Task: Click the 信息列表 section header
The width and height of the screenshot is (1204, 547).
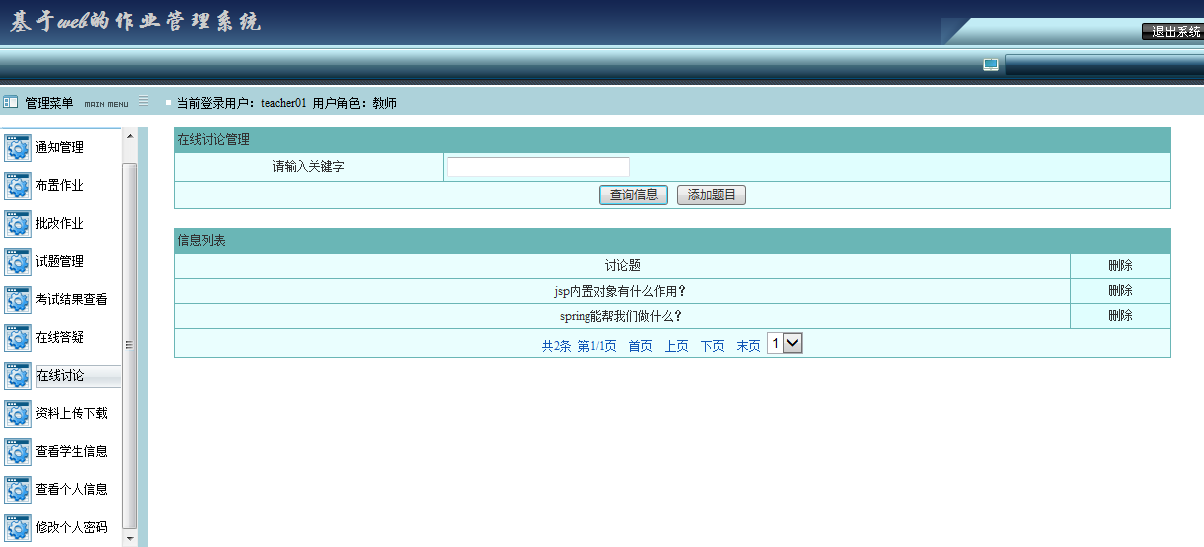Action: coord(672,241)
